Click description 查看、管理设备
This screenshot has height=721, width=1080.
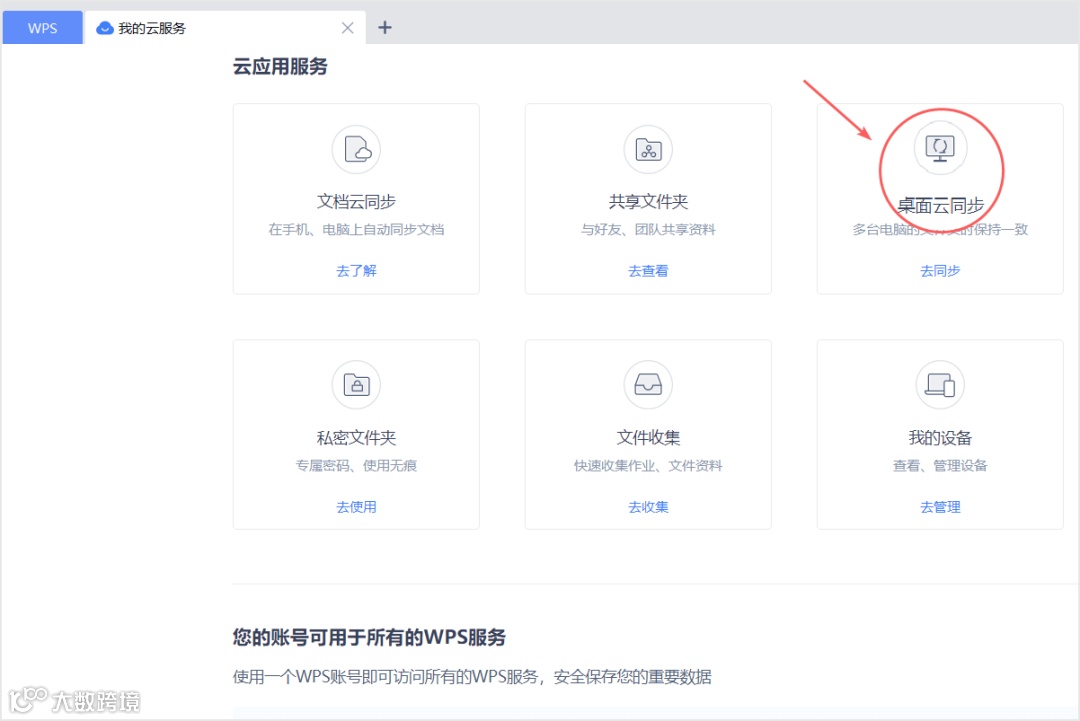tap(940, 466)
